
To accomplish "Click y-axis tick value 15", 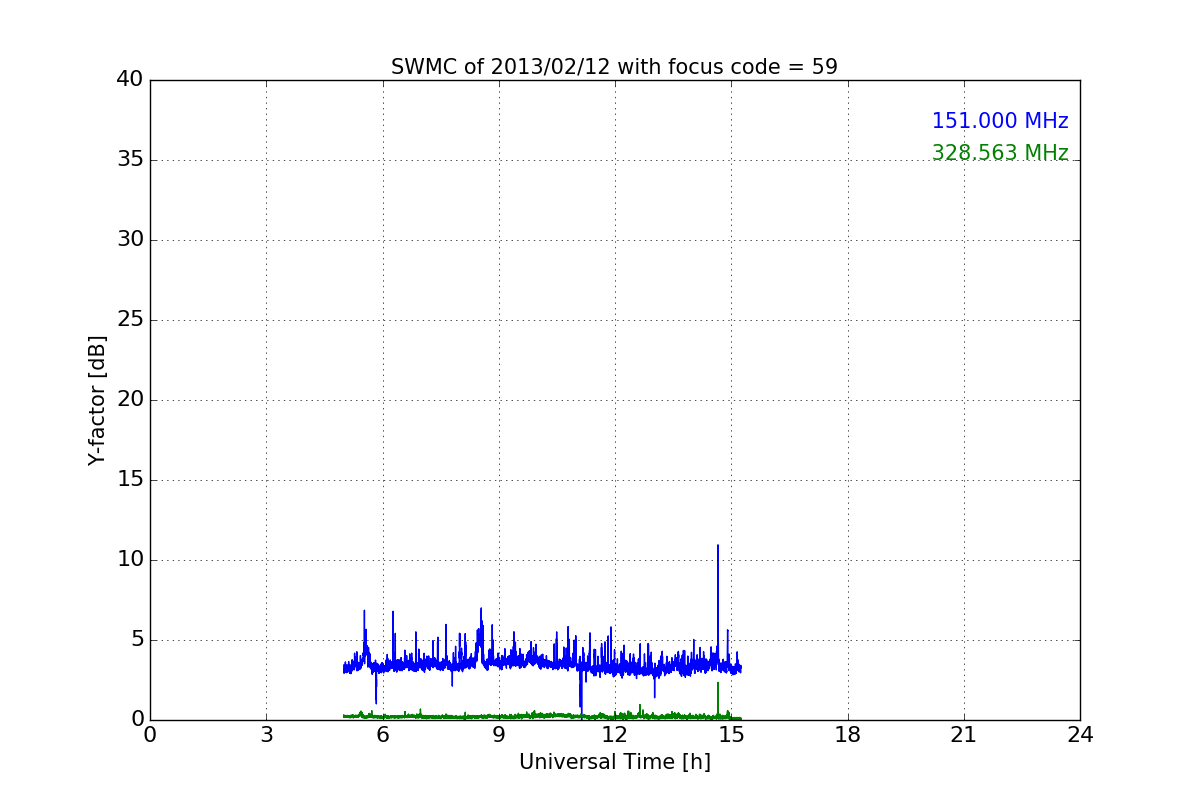I will coord(130,480).
